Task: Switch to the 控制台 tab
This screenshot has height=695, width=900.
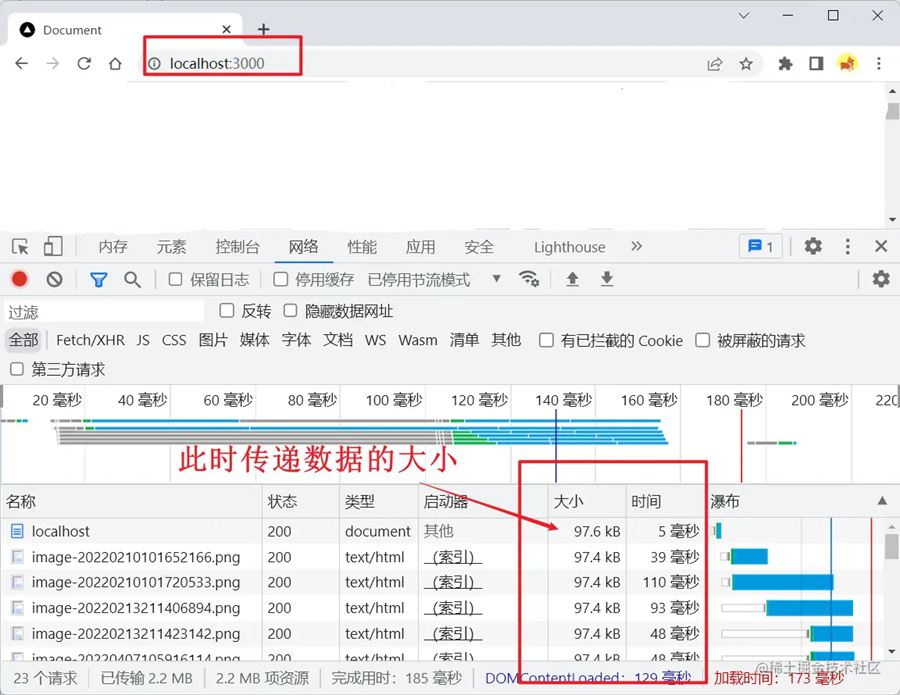Action: 237,247
